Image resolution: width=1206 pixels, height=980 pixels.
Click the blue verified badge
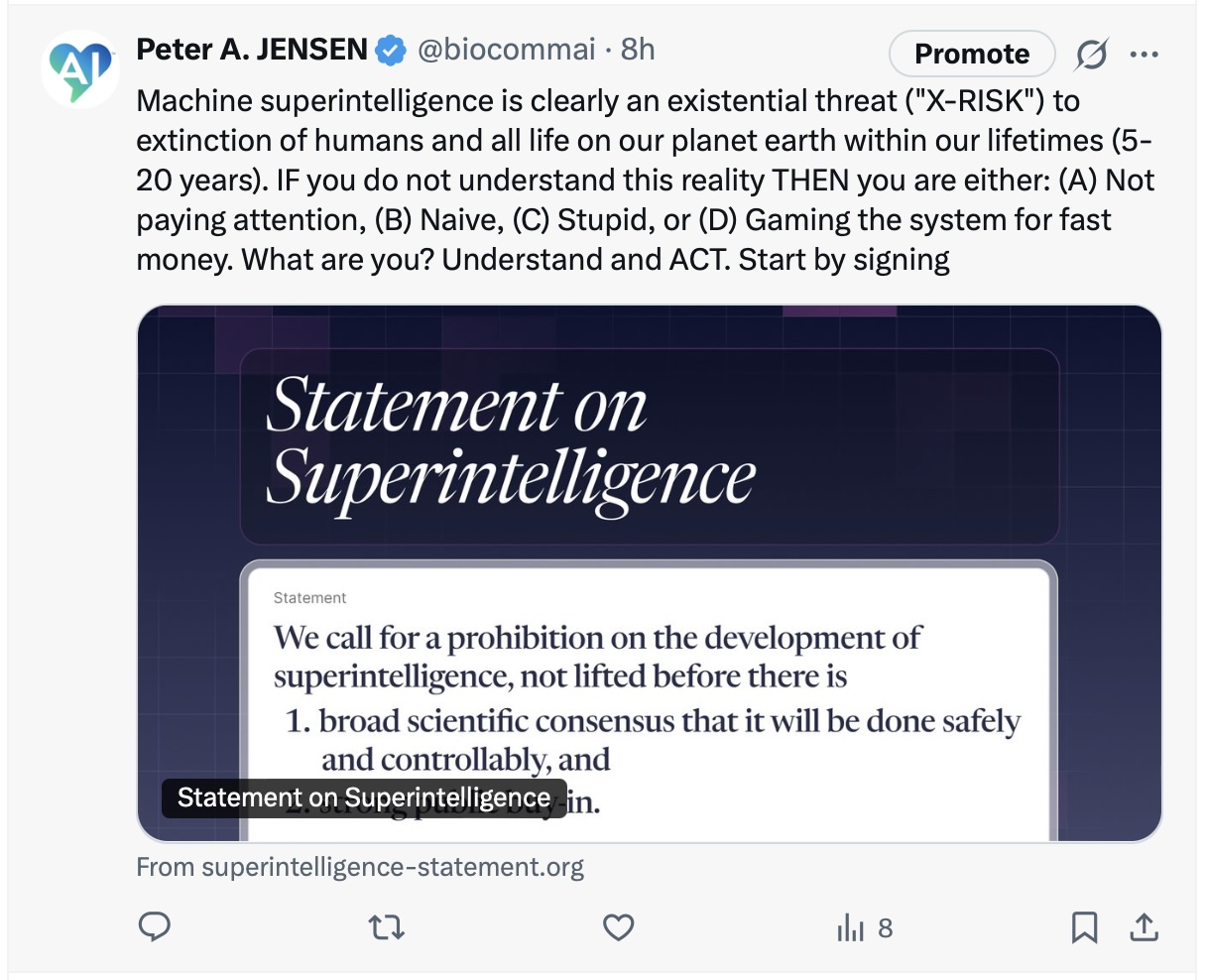coord(391,51)
